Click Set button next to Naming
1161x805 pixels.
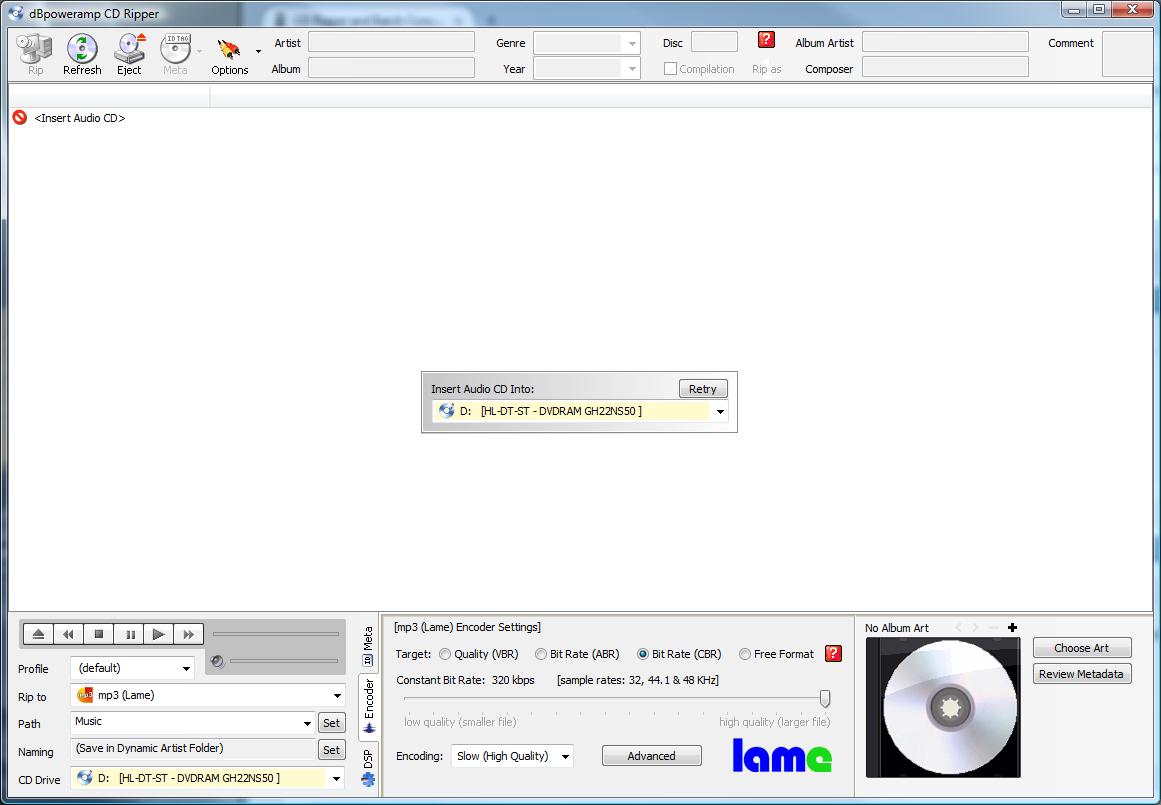[332, 749]
